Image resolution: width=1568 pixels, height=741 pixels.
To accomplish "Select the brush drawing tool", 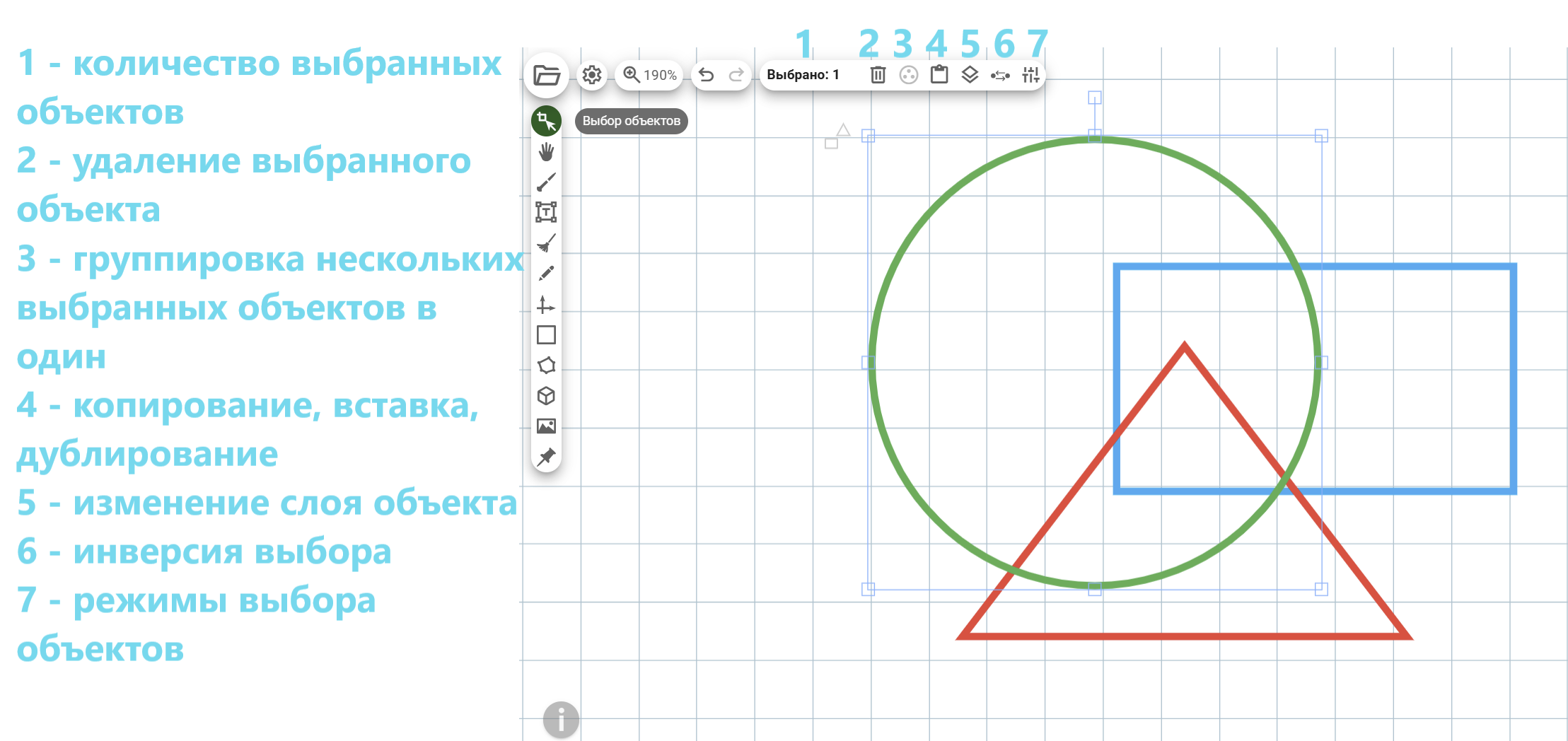I will click(x=546, y=182).
